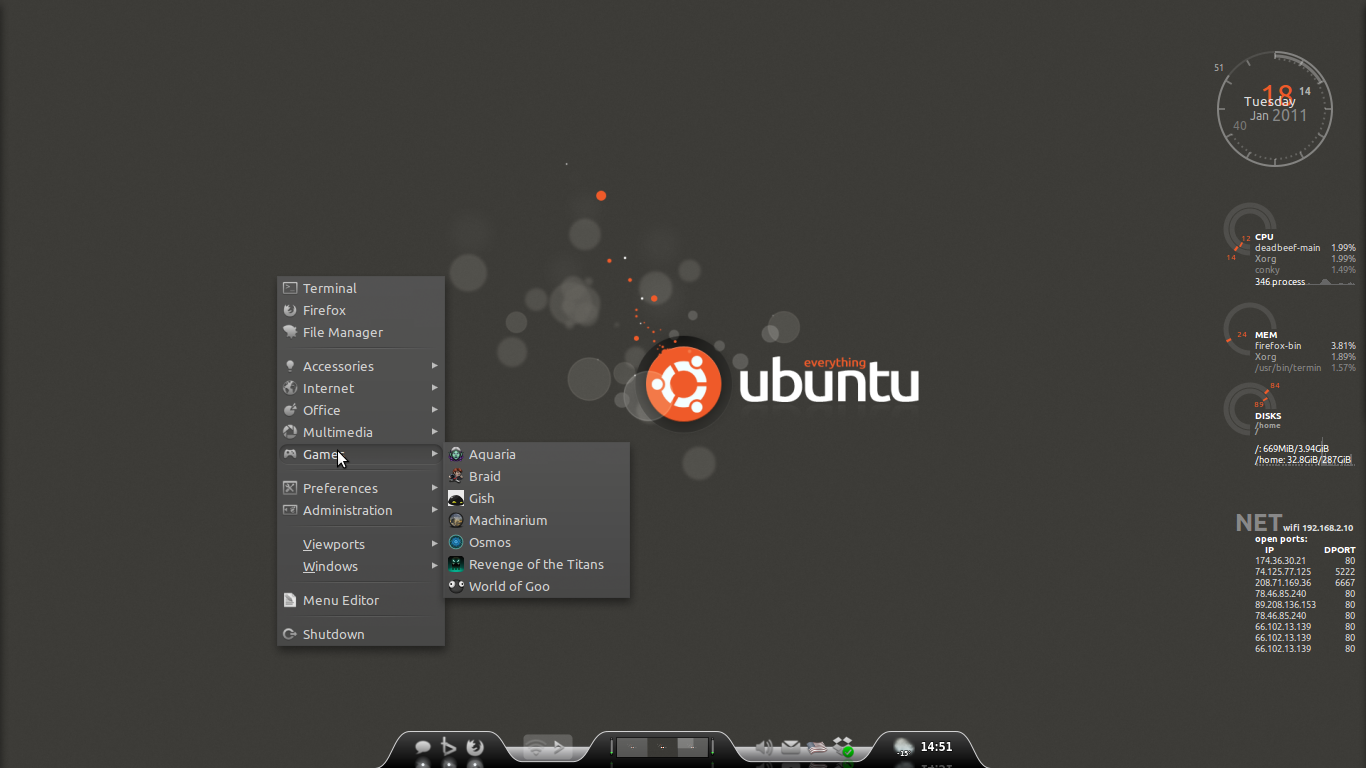Image resolution: width=1366 pixels, height=768 pixels.
Task: Click the Menu Editor document icon
Action: pos(290,600)
